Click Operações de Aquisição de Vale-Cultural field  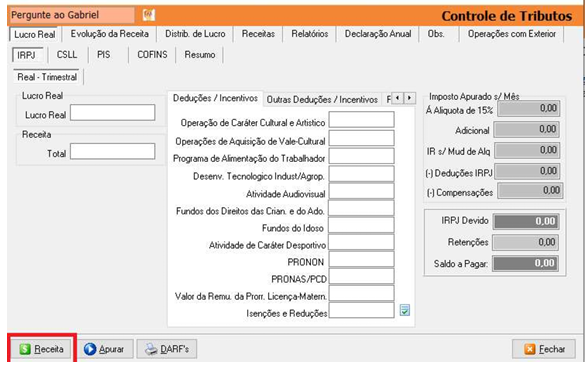(362, 138)
